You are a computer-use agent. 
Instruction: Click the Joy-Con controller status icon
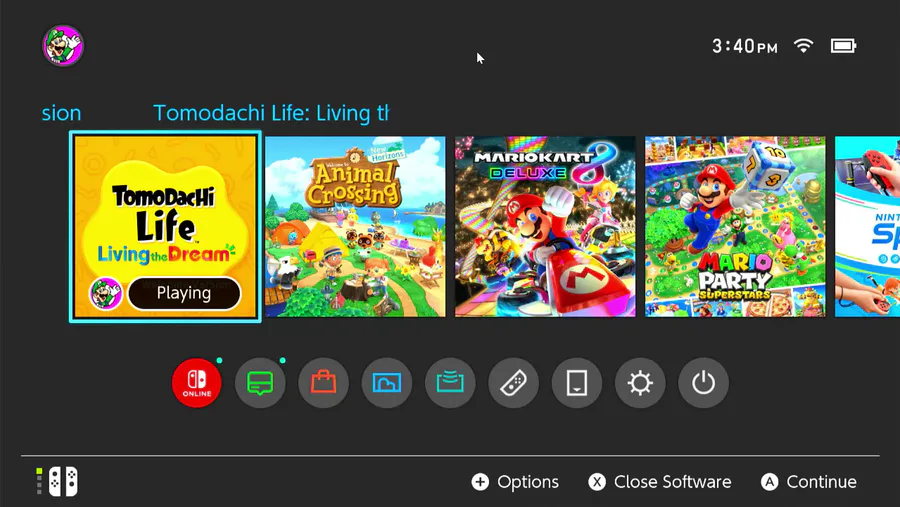tap(57, 482)
